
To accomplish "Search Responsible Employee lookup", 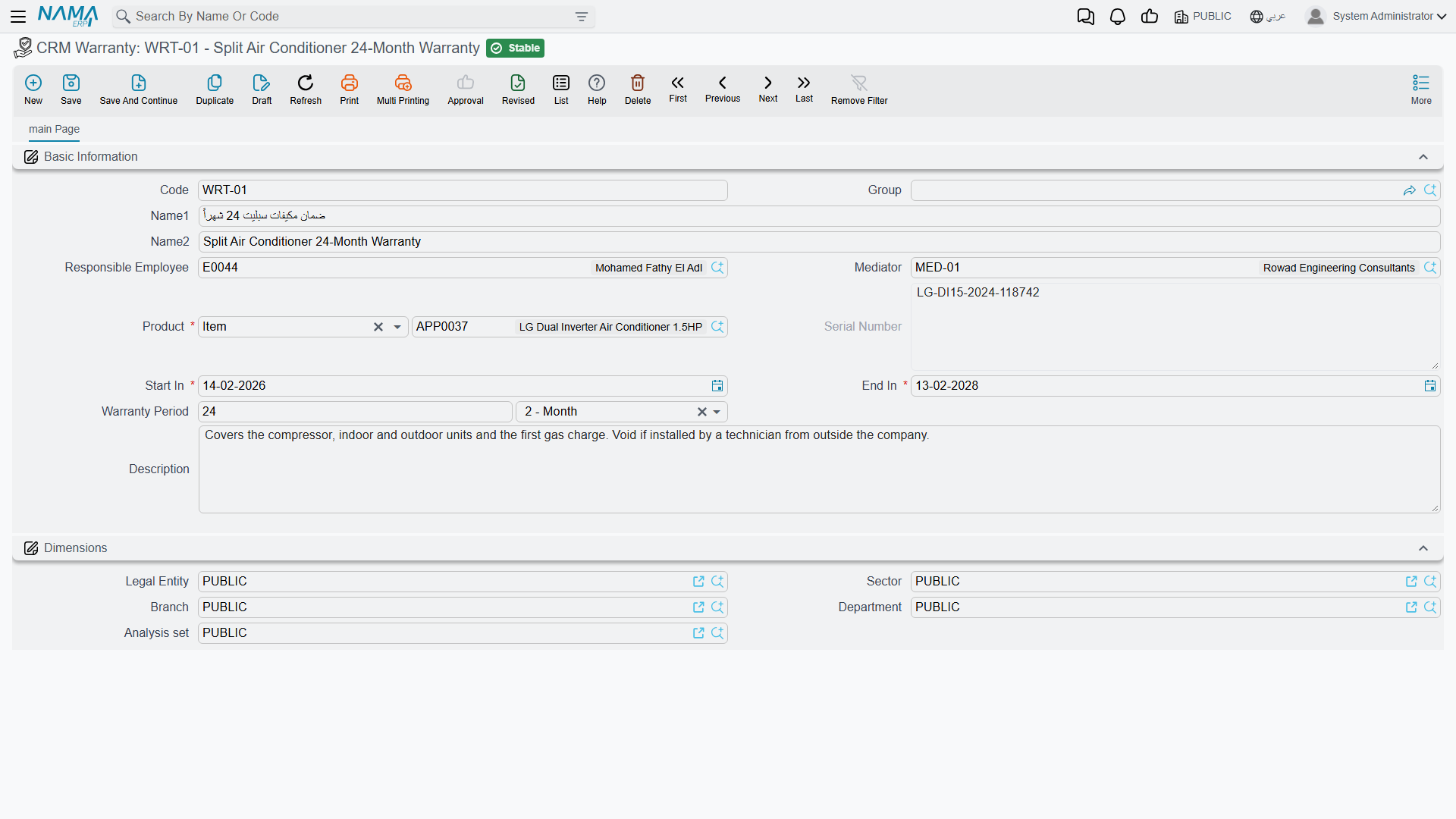I will click(x=717, y=268).
